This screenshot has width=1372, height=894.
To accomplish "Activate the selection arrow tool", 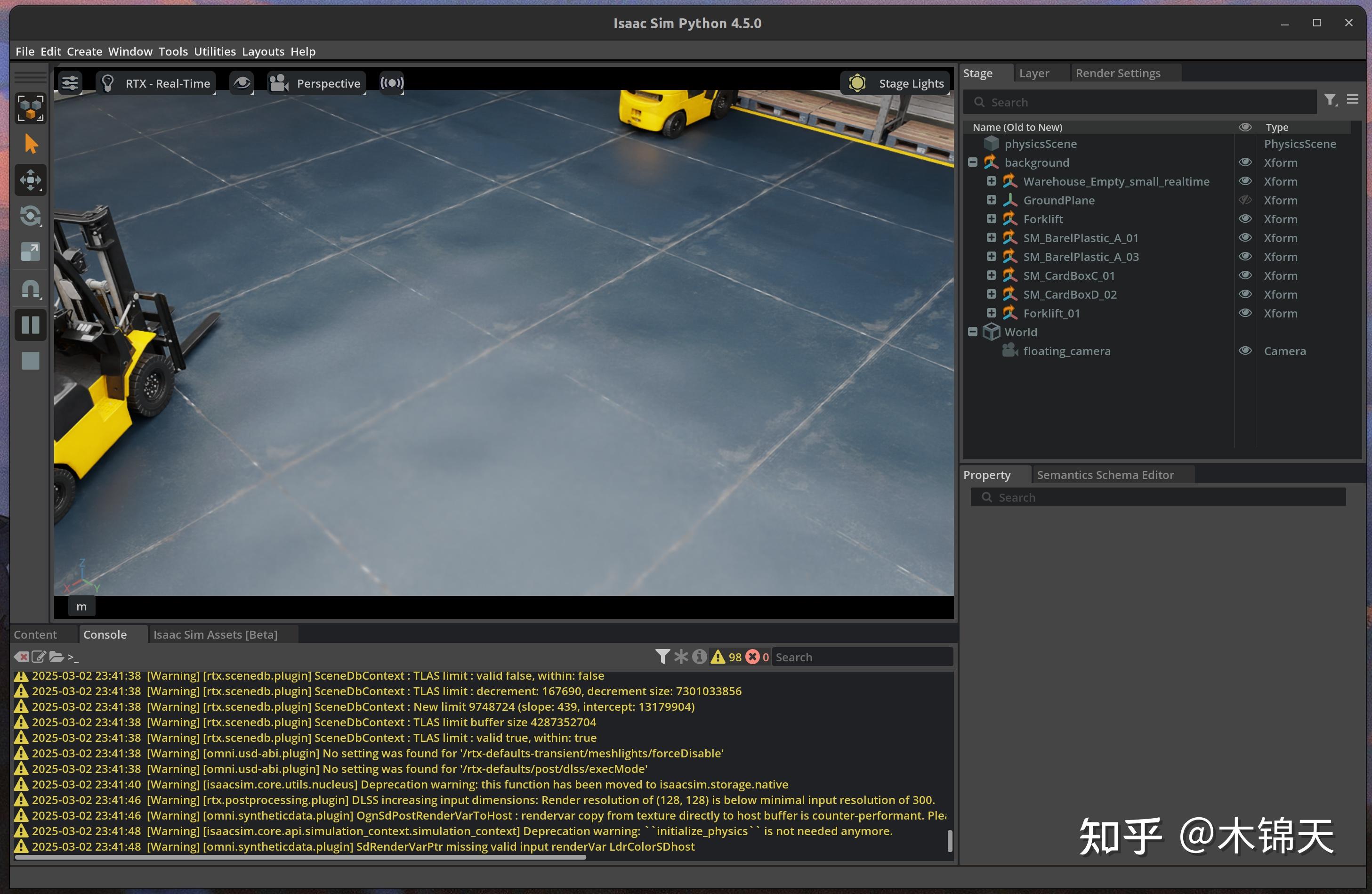I will 30,144.
